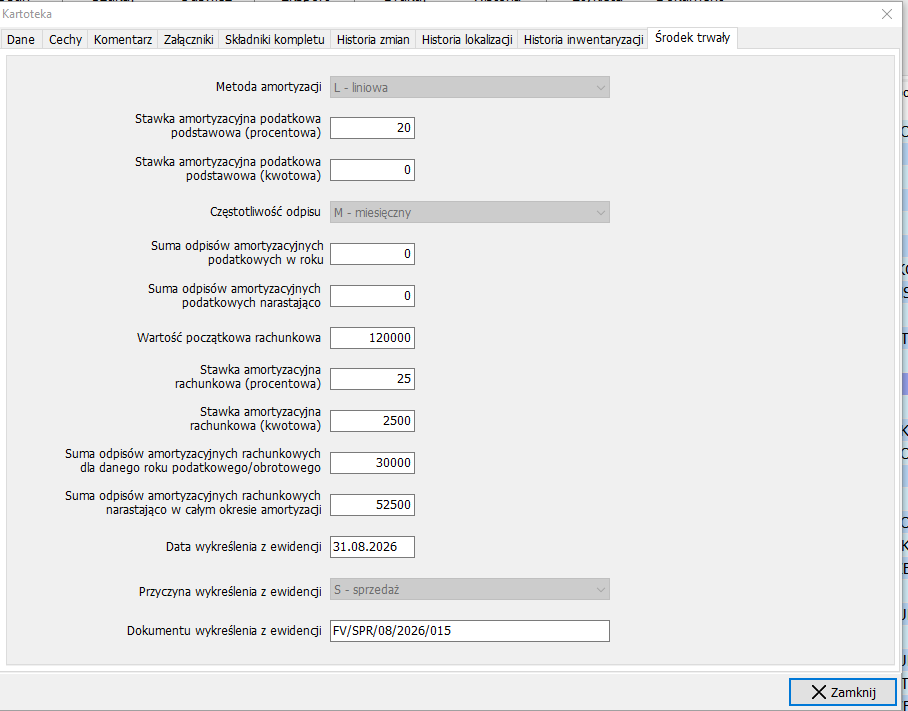
Task: Focus the Wartość początkowa rachunkowa field
Action: coord(372,338)
